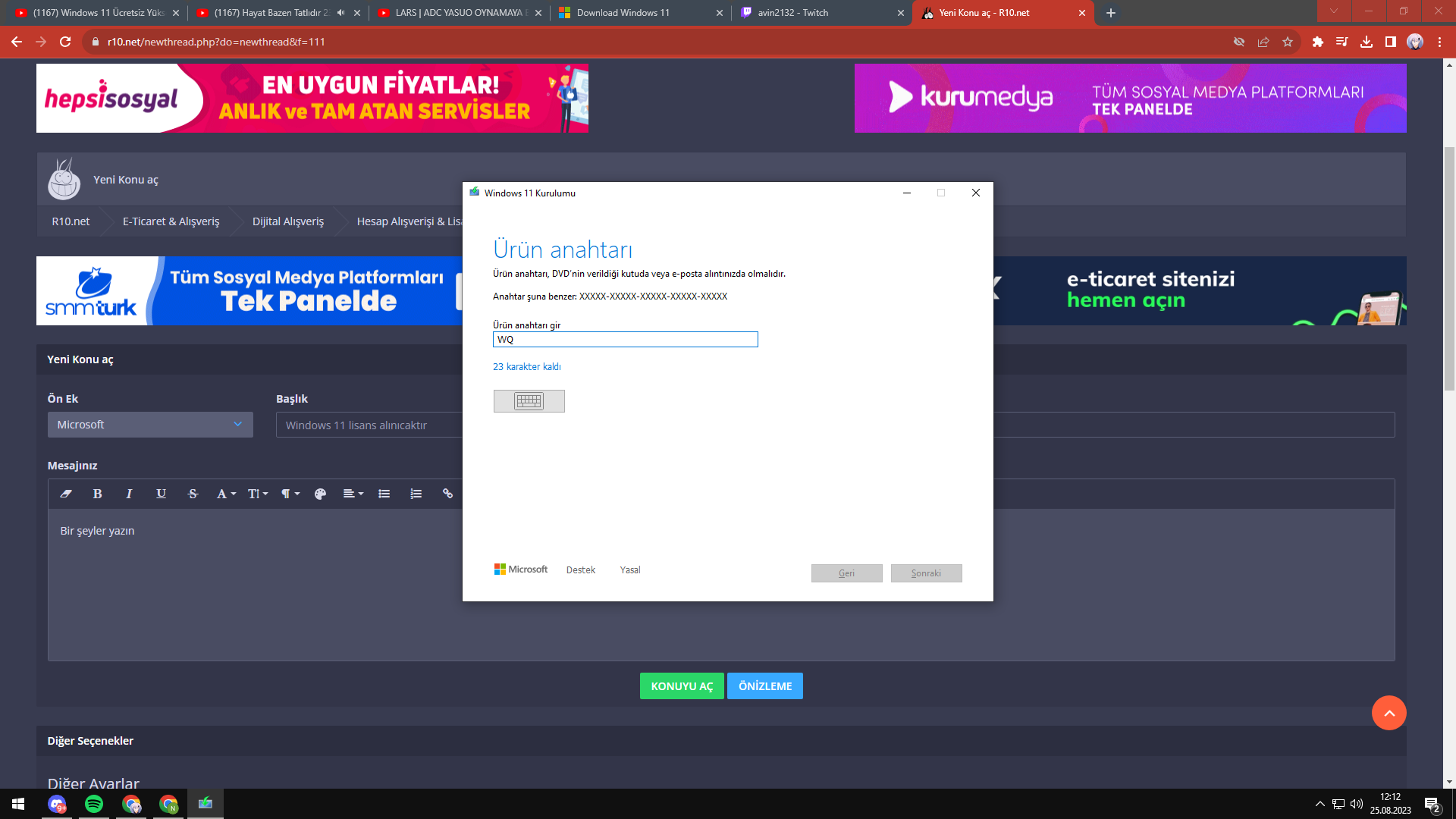This screenshot has height=819, width=1456.
Task: Click the hepsisosyal banner advertisement
Action: (x=312, y=98)
